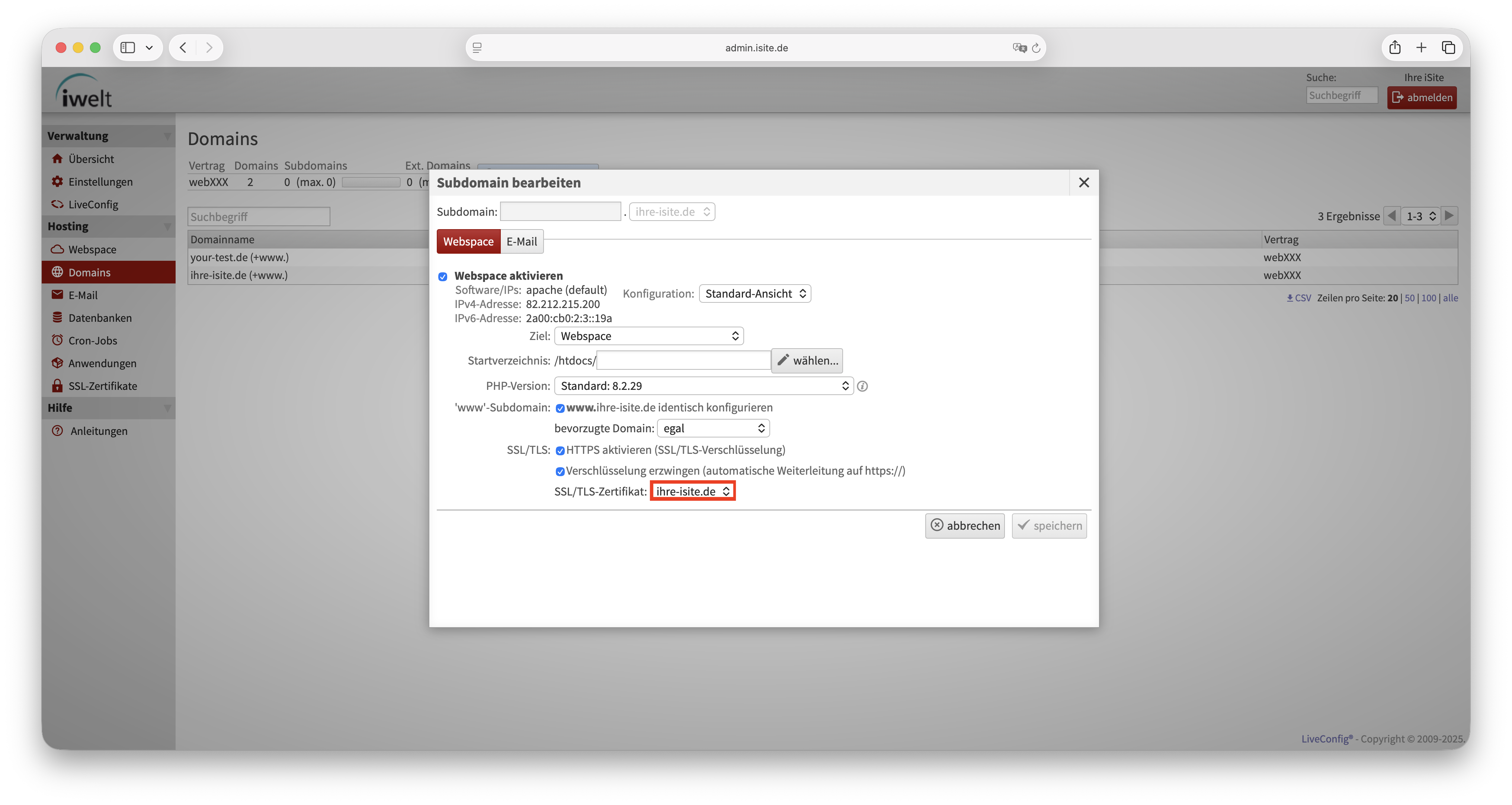This screenshot has height=805, width=1512.
Task: Open Einstellungen gear in the sidebar
Action: (100, 182)
